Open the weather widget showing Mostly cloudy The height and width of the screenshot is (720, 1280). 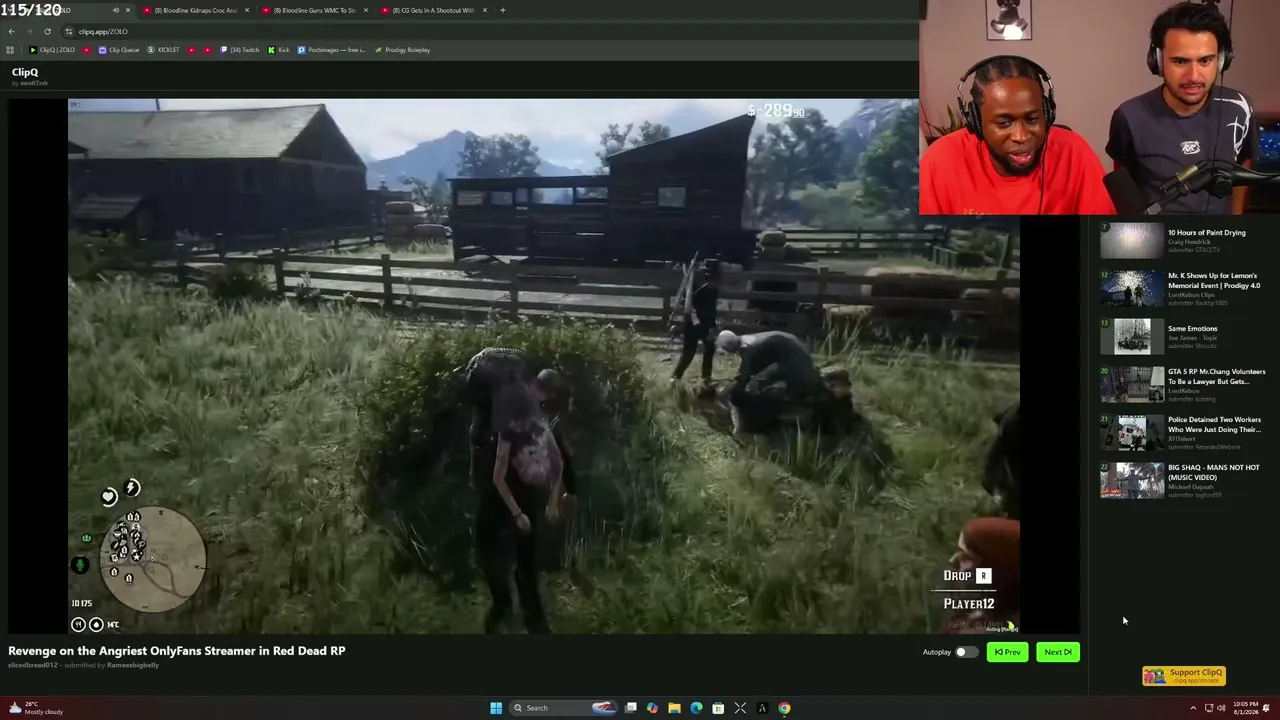(x=36, y=708)
